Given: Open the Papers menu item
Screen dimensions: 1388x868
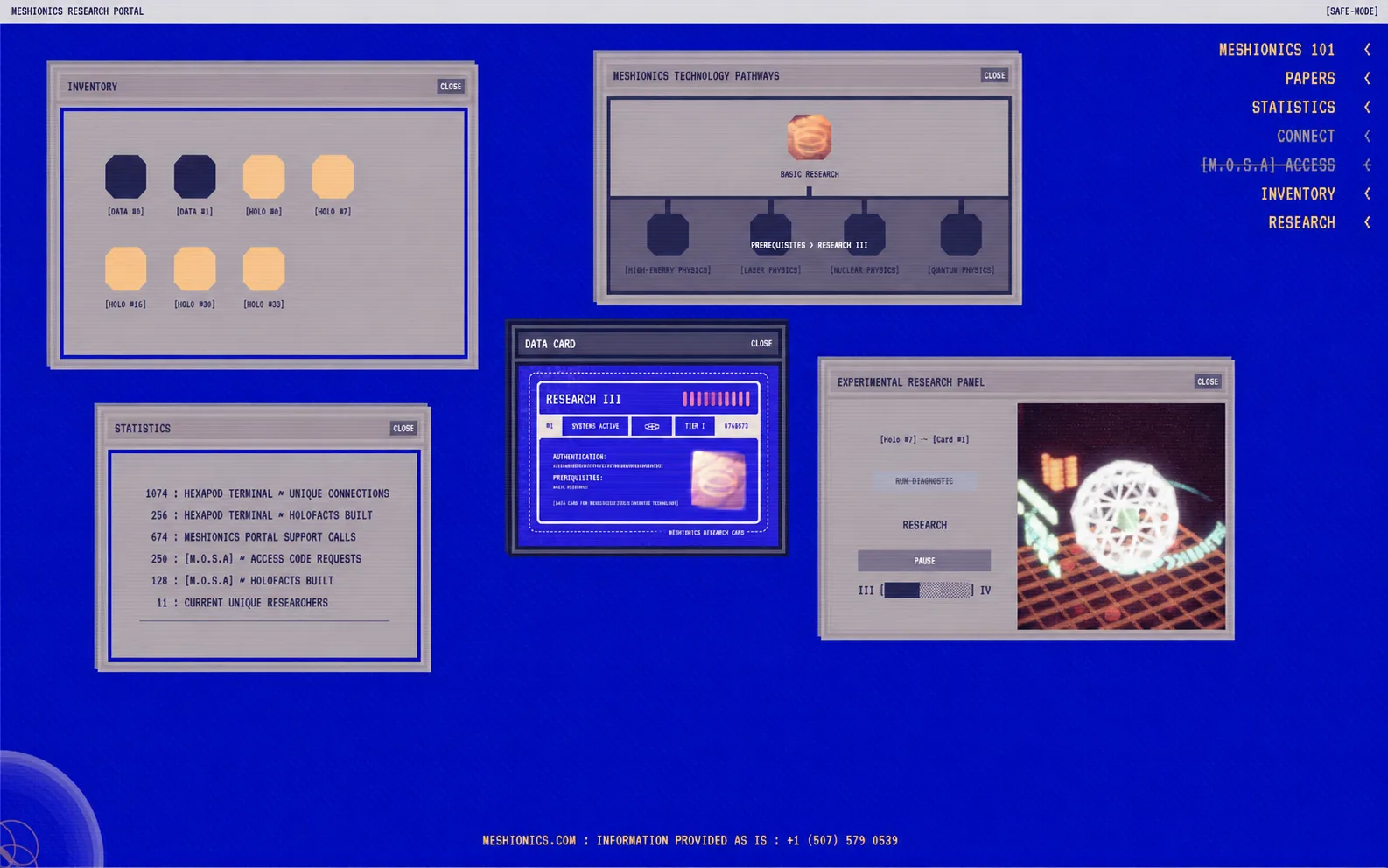Looking at the screenshot, I should [1310, 79].
